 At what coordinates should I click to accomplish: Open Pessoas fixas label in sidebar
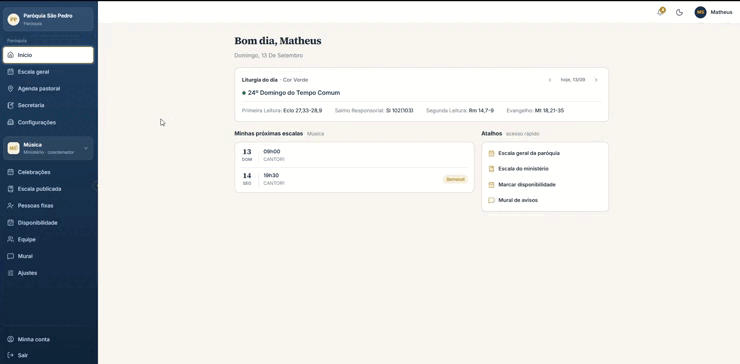(35, 206)
